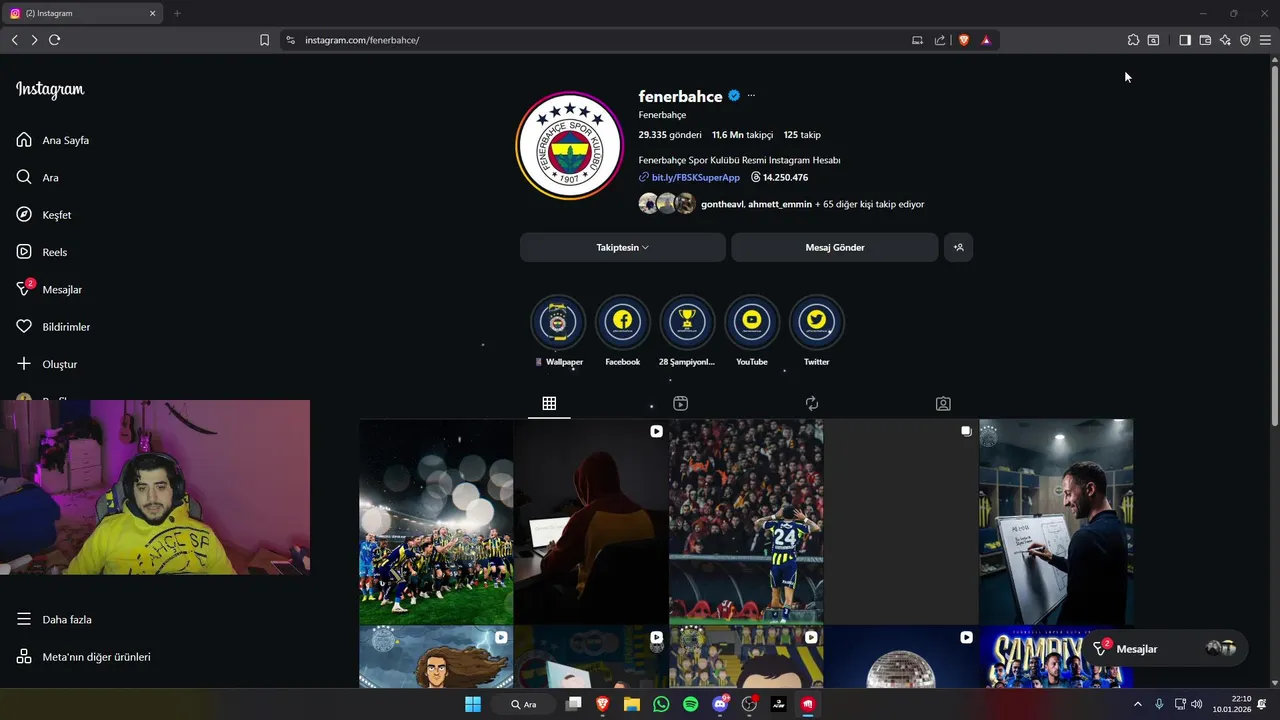Open post of man writing on whiteboard
Image resolution: width=1280 pixels, height=720 pixels.
[x=1056, y=522]
